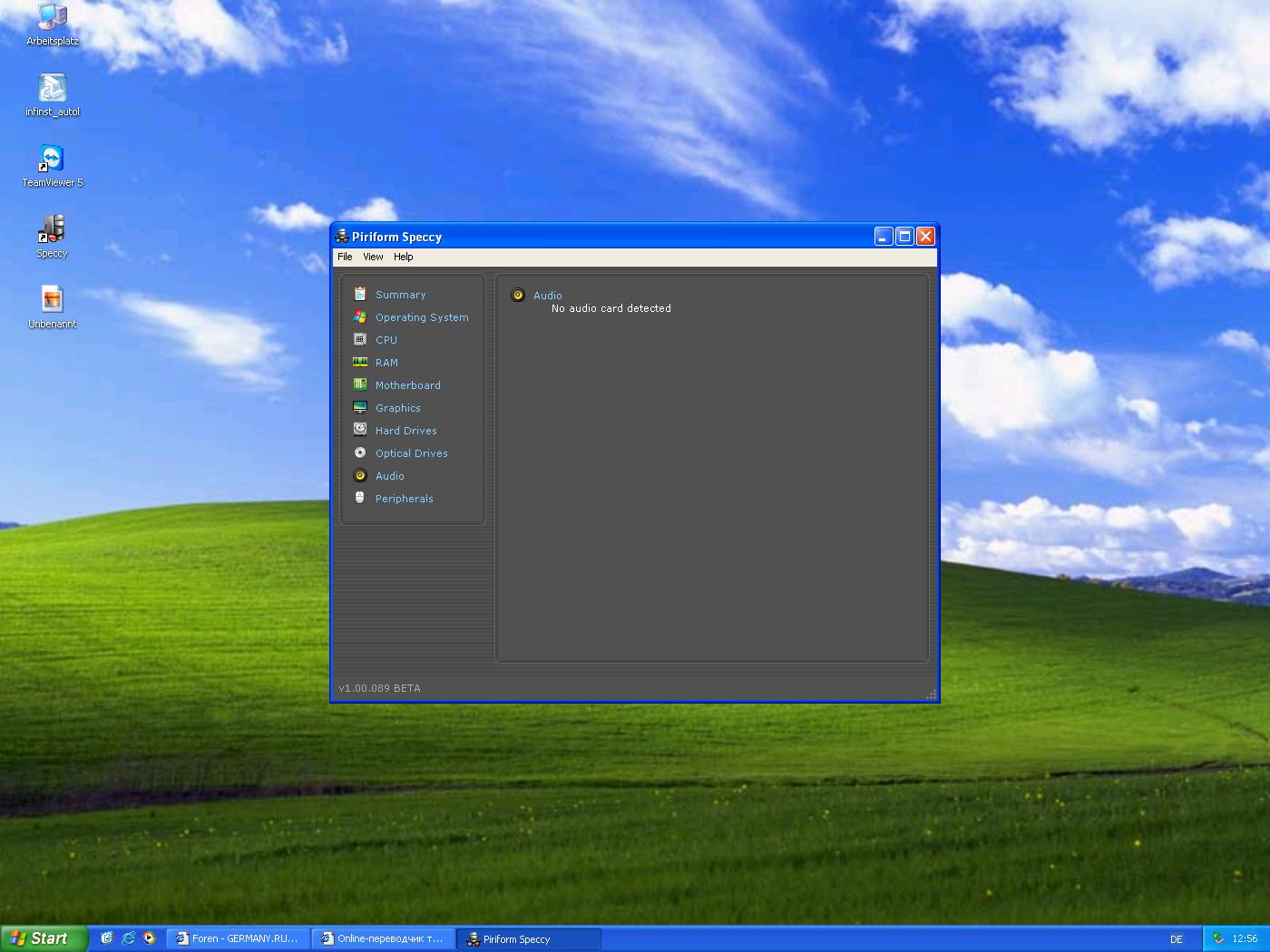This screenshot has height=952, width=1270.
Task: Open the Summary section clipboard icon
Action: coord(360,294)
